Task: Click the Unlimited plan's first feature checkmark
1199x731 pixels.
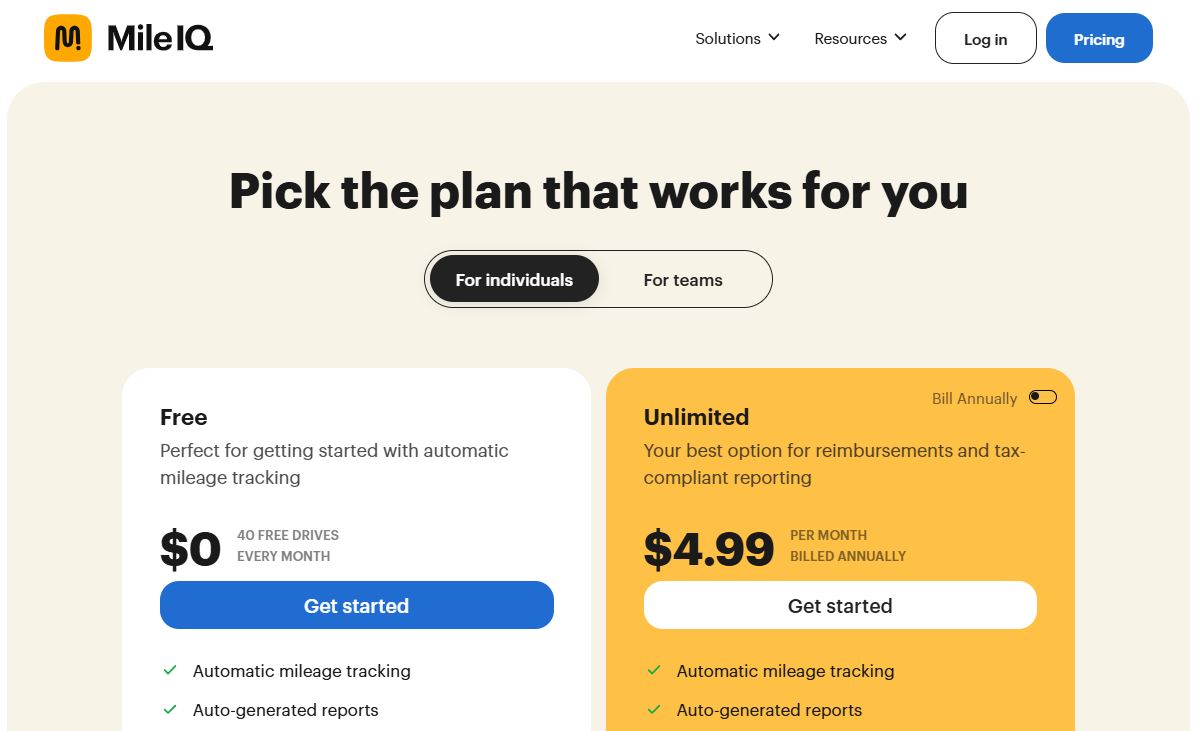Action: click(x=654, y=671)
